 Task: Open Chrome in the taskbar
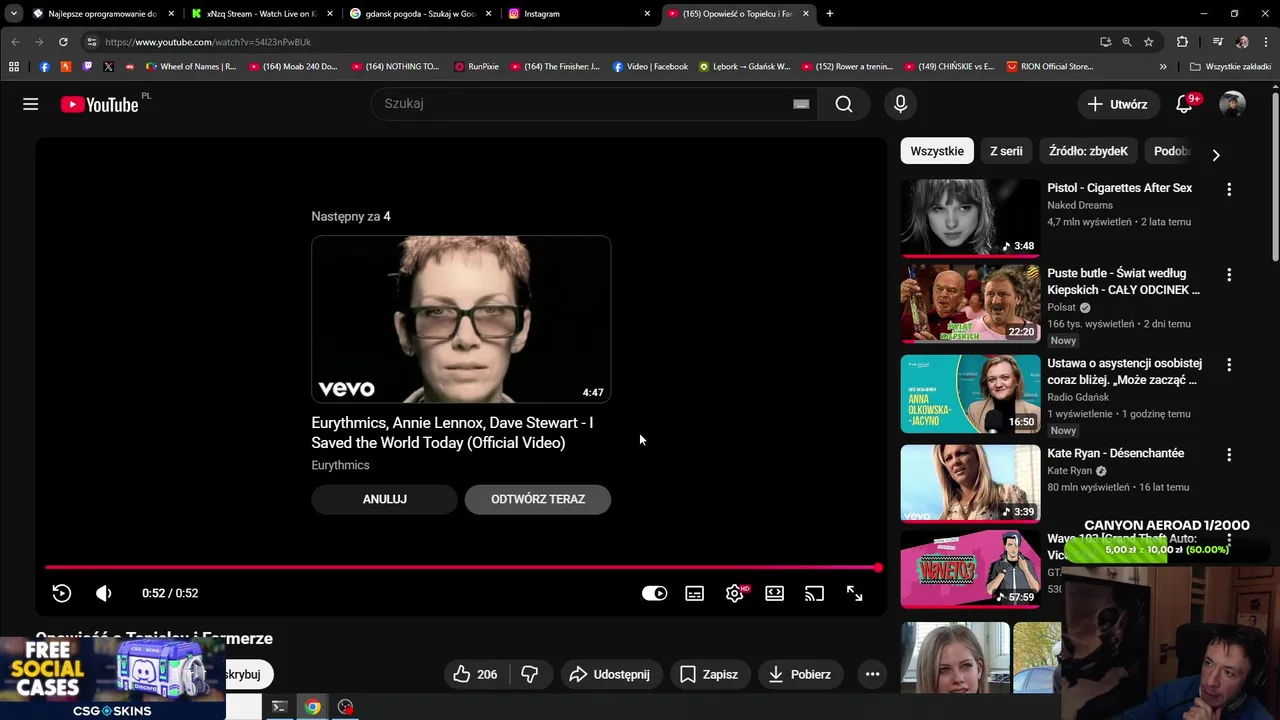(x=313, y=707)
